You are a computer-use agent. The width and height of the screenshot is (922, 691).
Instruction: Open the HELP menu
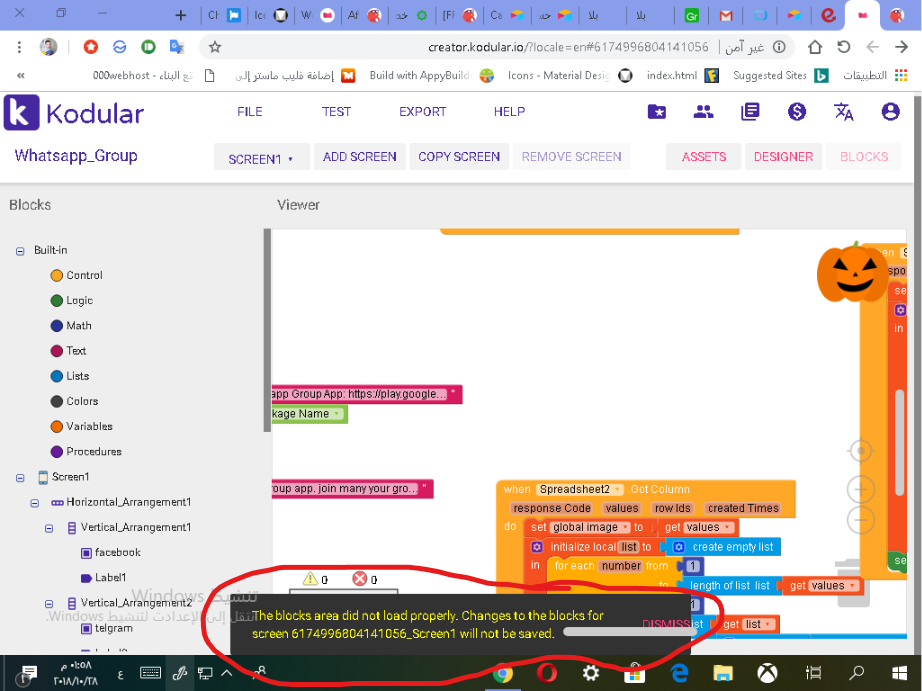click(x=509, y=112)
